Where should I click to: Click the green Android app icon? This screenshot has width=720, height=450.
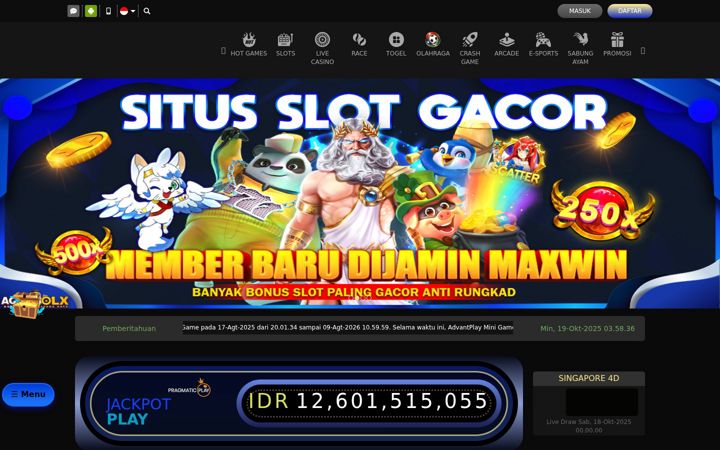[91, 11]
